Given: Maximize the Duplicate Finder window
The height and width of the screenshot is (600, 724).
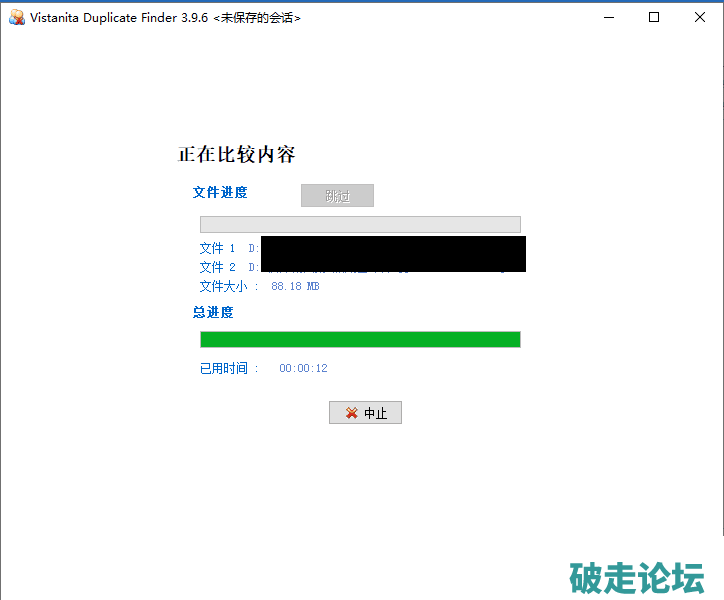Looking at the screenshot, I should tap(654, 17).
